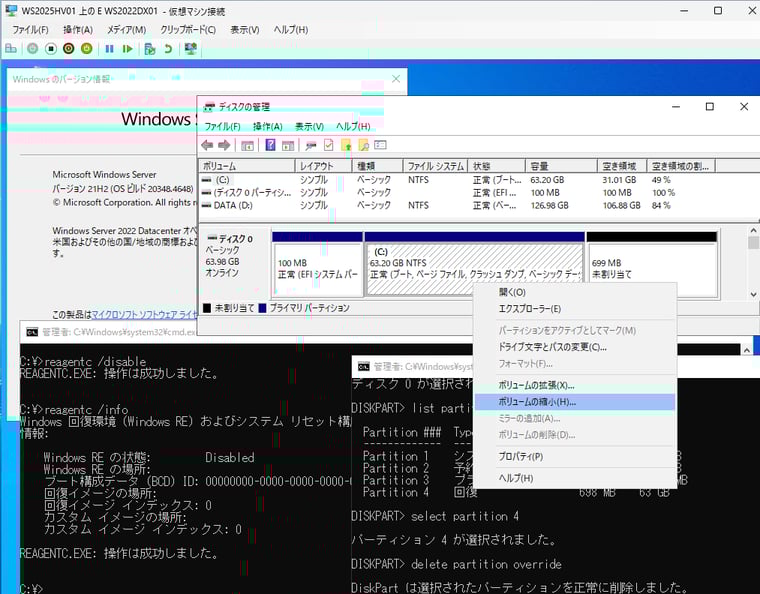Click the black 未割り当て legend swatch

[207, 308]
